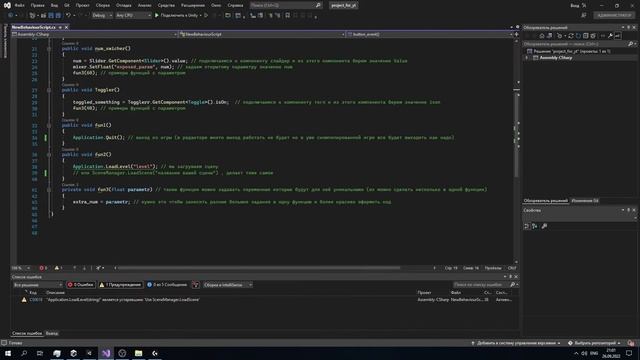This screenshot has height=360, width=640.
Task: Click the Solution Explorer home icon
Action: (x=542, y=36)
